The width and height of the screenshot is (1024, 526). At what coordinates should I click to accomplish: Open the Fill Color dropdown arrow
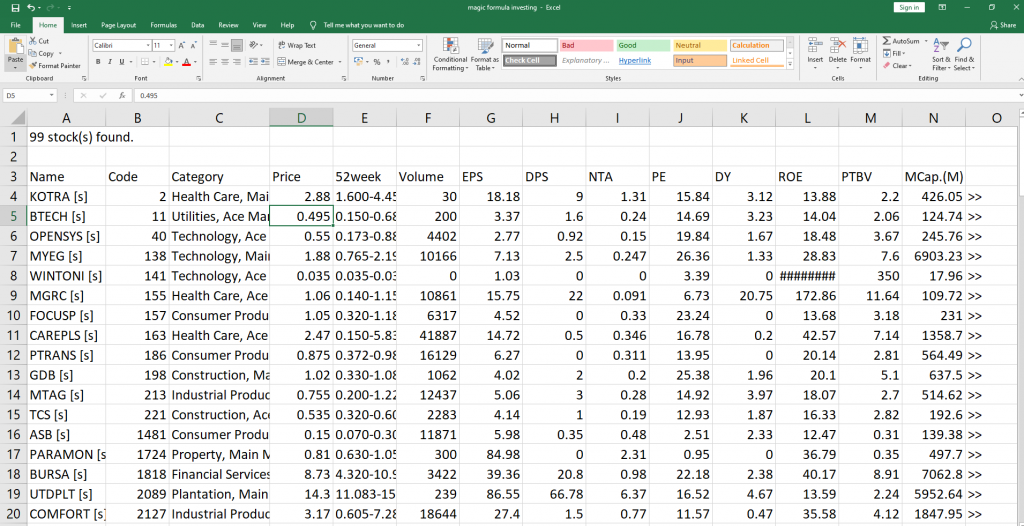176,62
